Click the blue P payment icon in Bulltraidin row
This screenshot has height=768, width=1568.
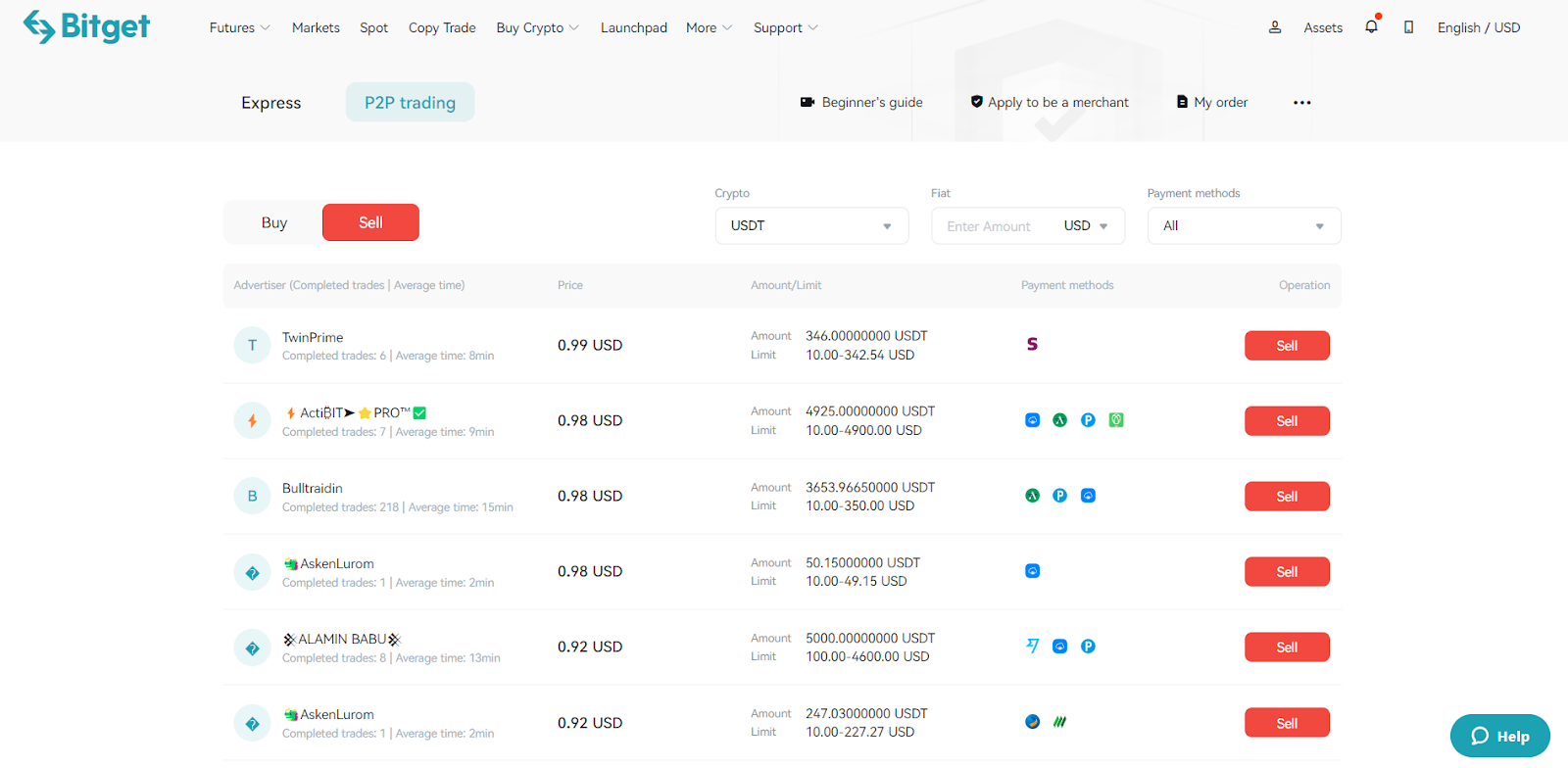1059,496
